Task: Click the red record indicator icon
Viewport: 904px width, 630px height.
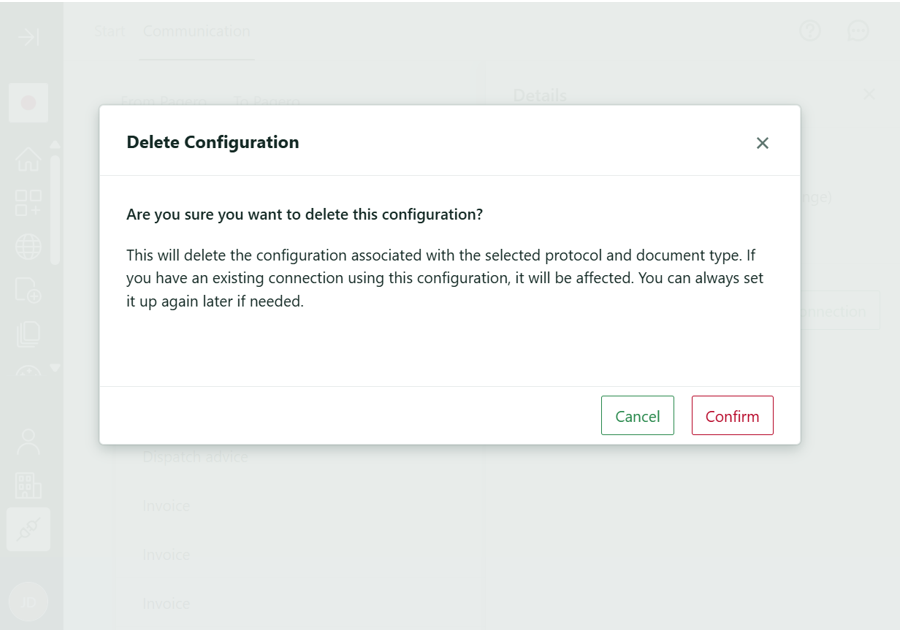Action: point(29,103)
